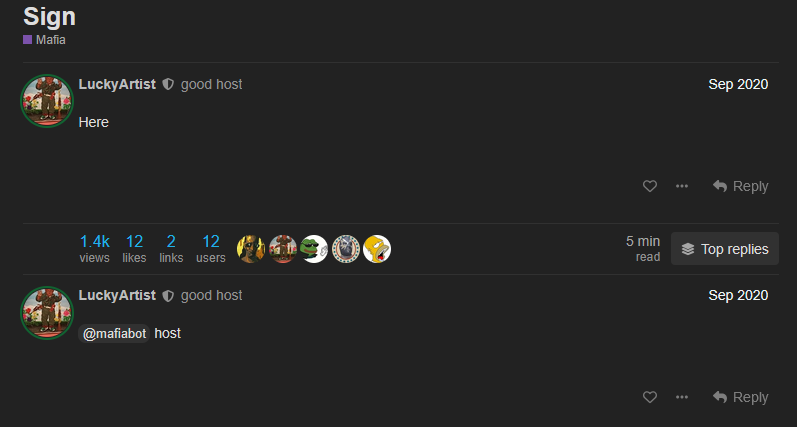Viewport: 797px width, 427px height.
Task: Like the @mafiabot host post
Action: 650,397
